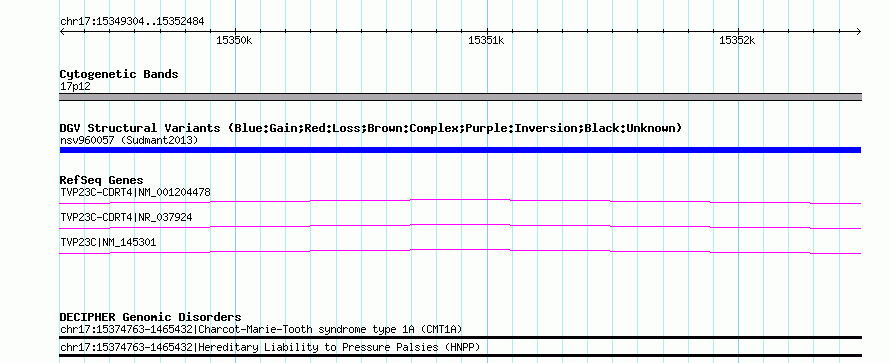Select the magenta NM_001204478 transcript line
The image size is (890, 363).
[x=460, y=201]
